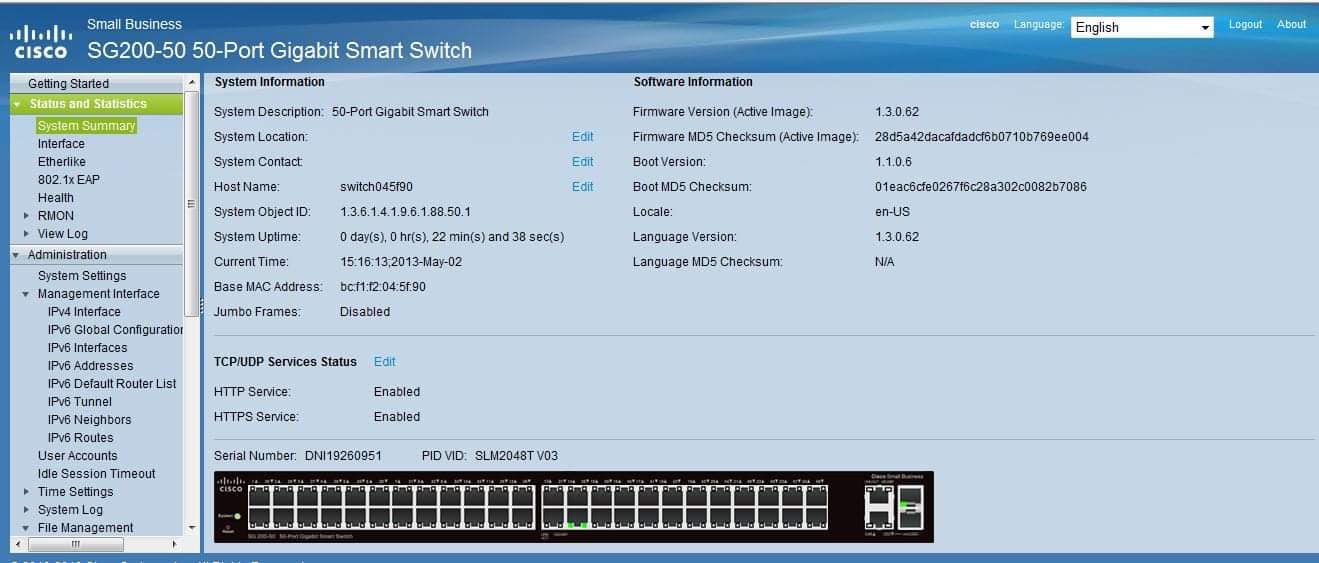Screen dimensions: 1319x563
Task: Open the IPv6 Neighbors page
Action: [x=89, y=420]
